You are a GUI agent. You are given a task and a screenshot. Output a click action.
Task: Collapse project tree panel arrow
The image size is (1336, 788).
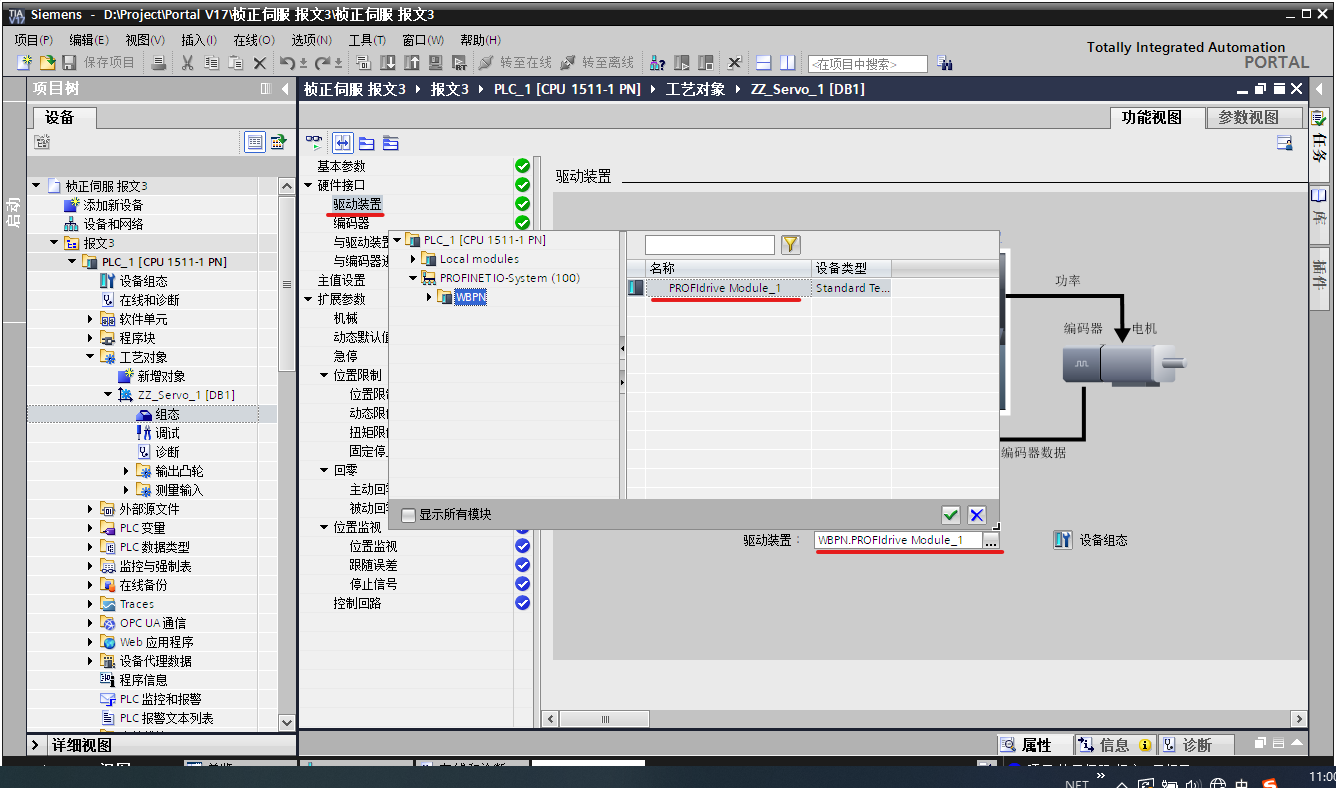pyautogui.click(x=285, y=89)
